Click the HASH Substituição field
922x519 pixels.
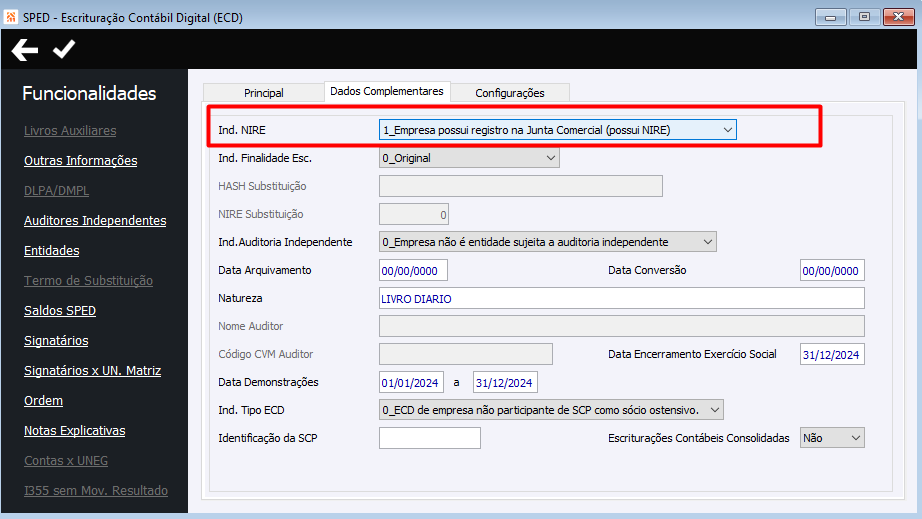pos(521,186)
